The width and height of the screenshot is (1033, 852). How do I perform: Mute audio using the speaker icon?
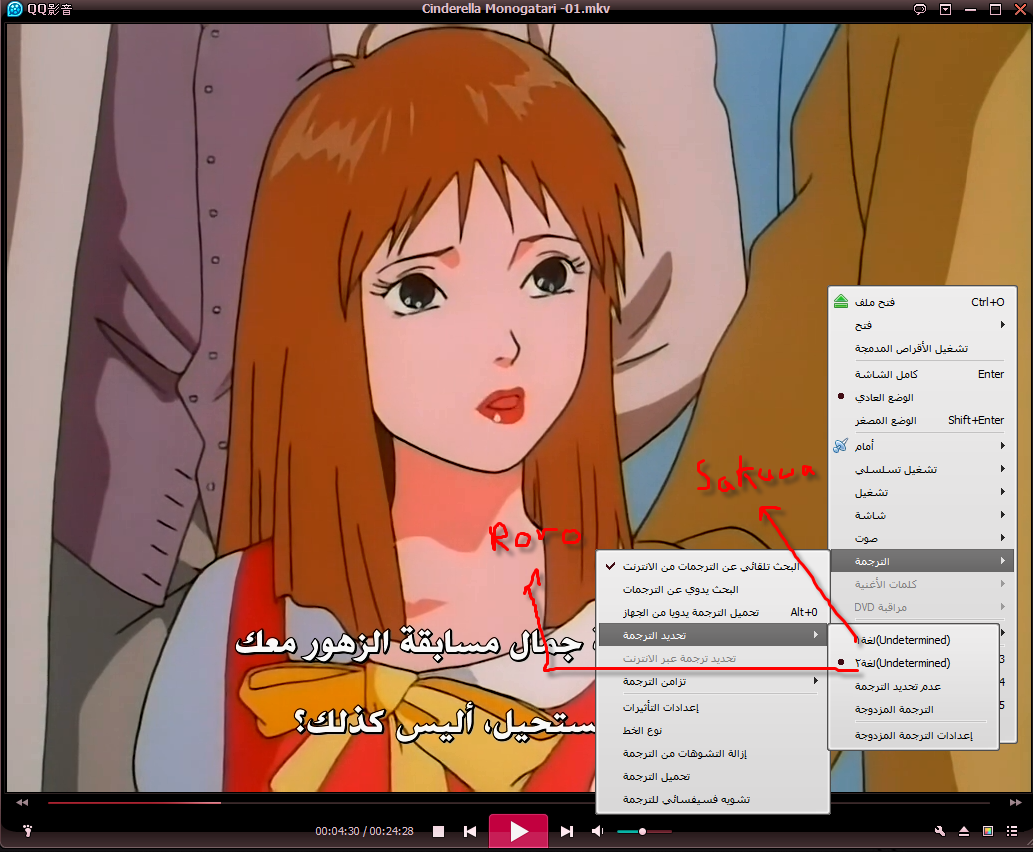[597, 831]
